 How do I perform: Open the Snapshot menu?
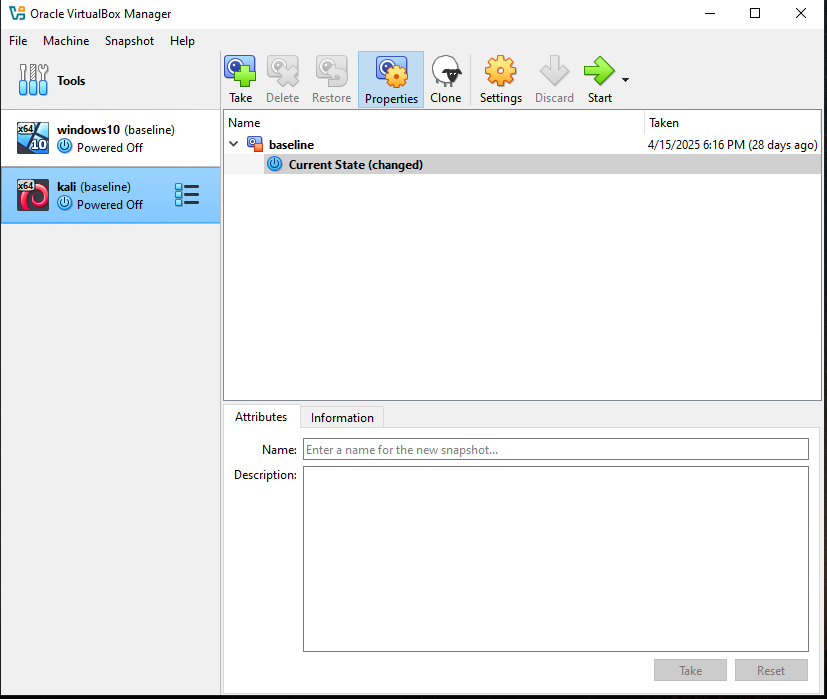coord(129,41)
